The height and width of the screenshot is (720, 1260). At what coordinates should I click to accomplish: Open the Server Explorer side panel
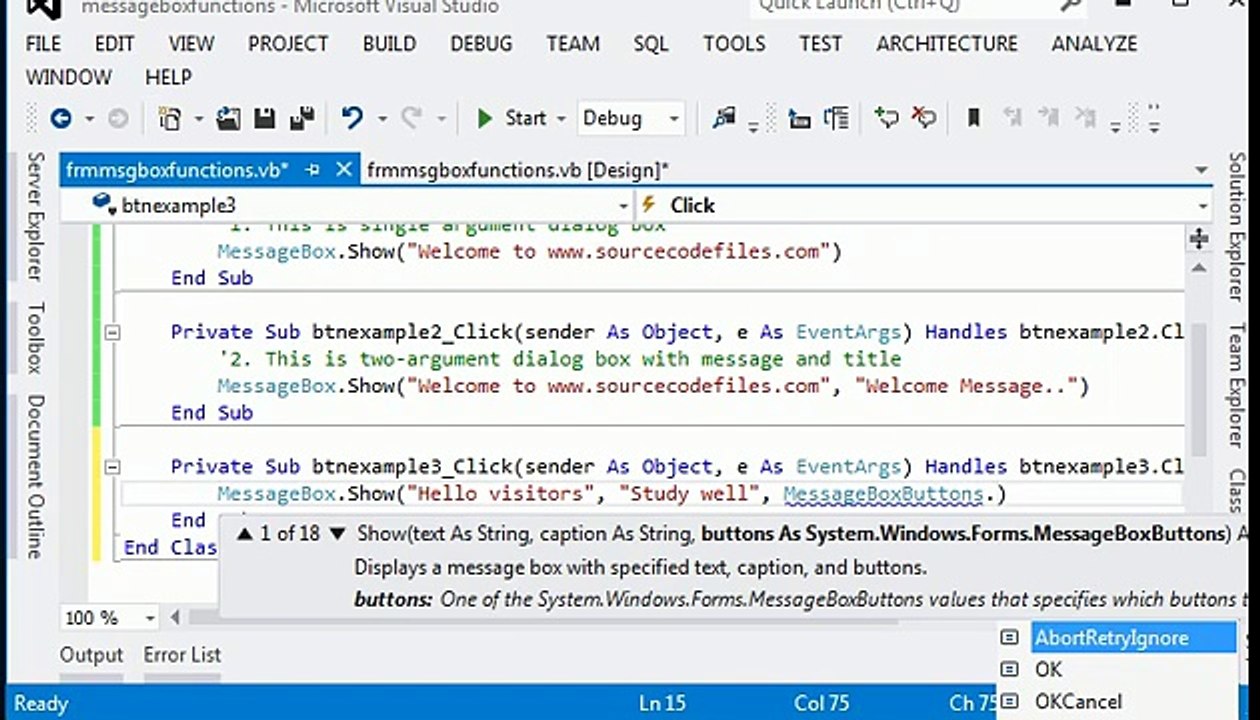click(35, 216)
